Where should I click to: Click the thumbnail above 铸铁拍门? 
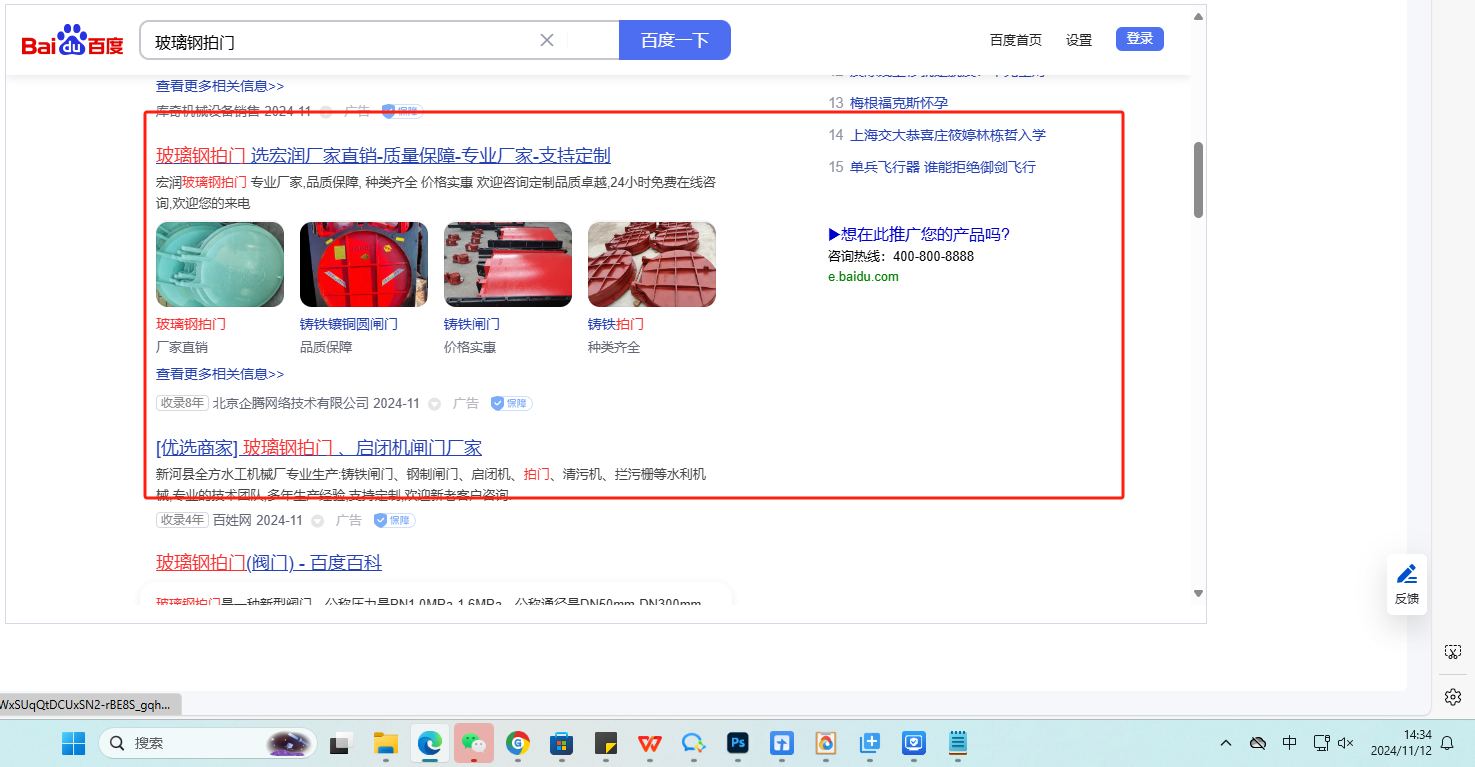pyautogui.click(x=652, y=264)
